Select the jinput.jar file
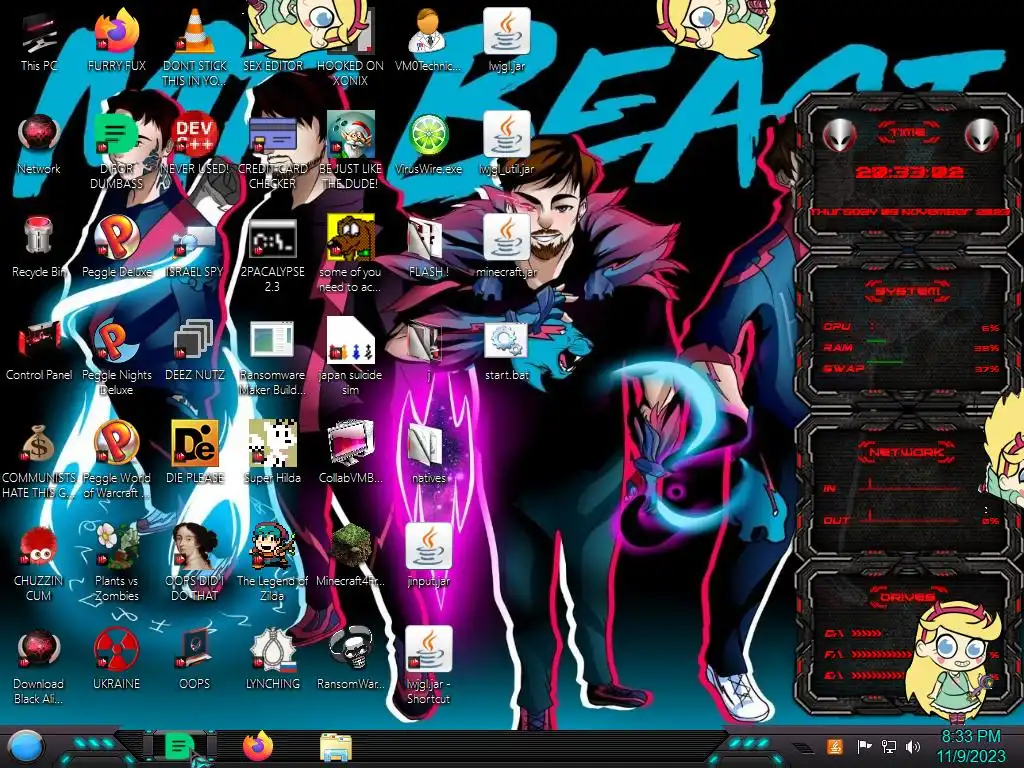Image resolution: width=1024 pixels, height=768 pixels. 428,547
